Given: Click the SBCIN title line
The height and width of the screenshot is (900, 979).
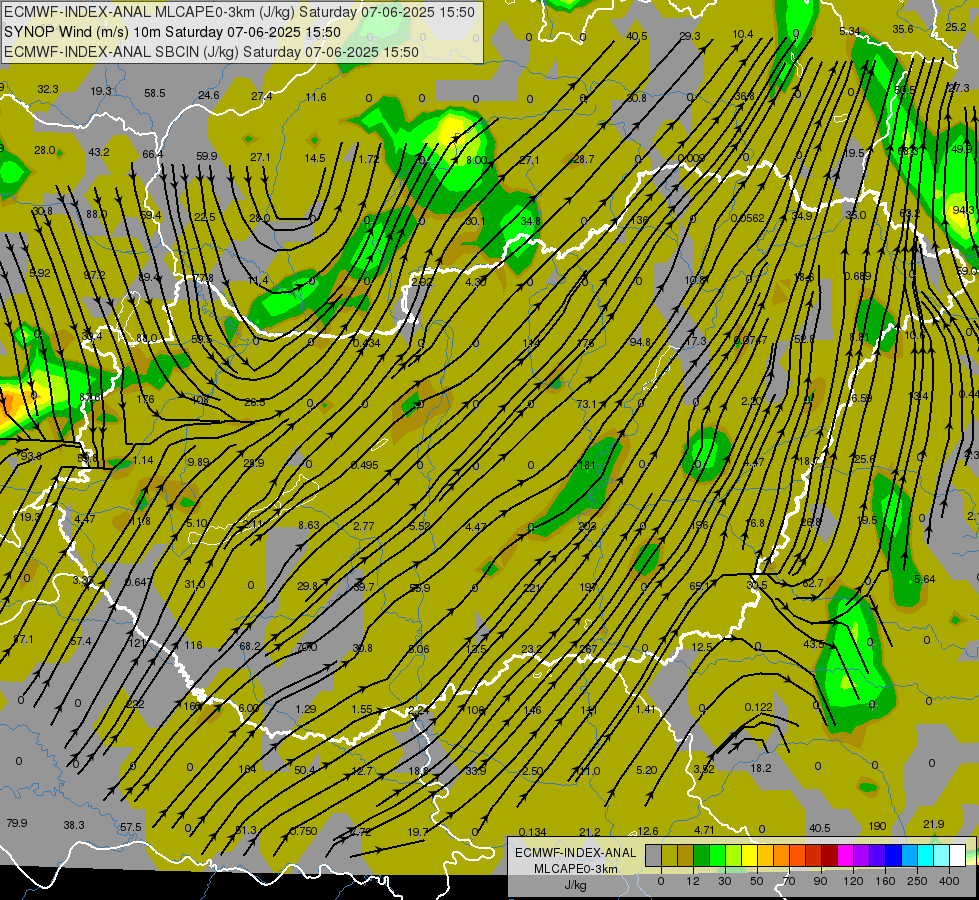Looking at the screenshot, I should [212, 52].
